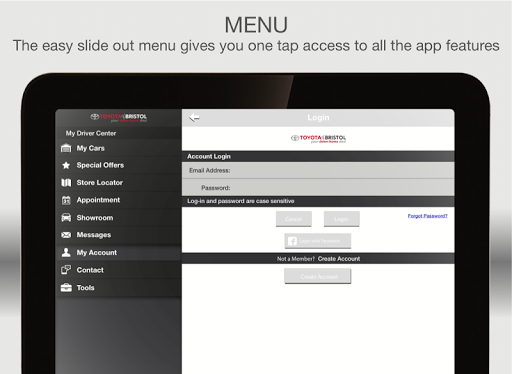Tap the Appointment calendar icon
Image resolution: width=512 pixels, height=374 pixels.
(66, 200)
